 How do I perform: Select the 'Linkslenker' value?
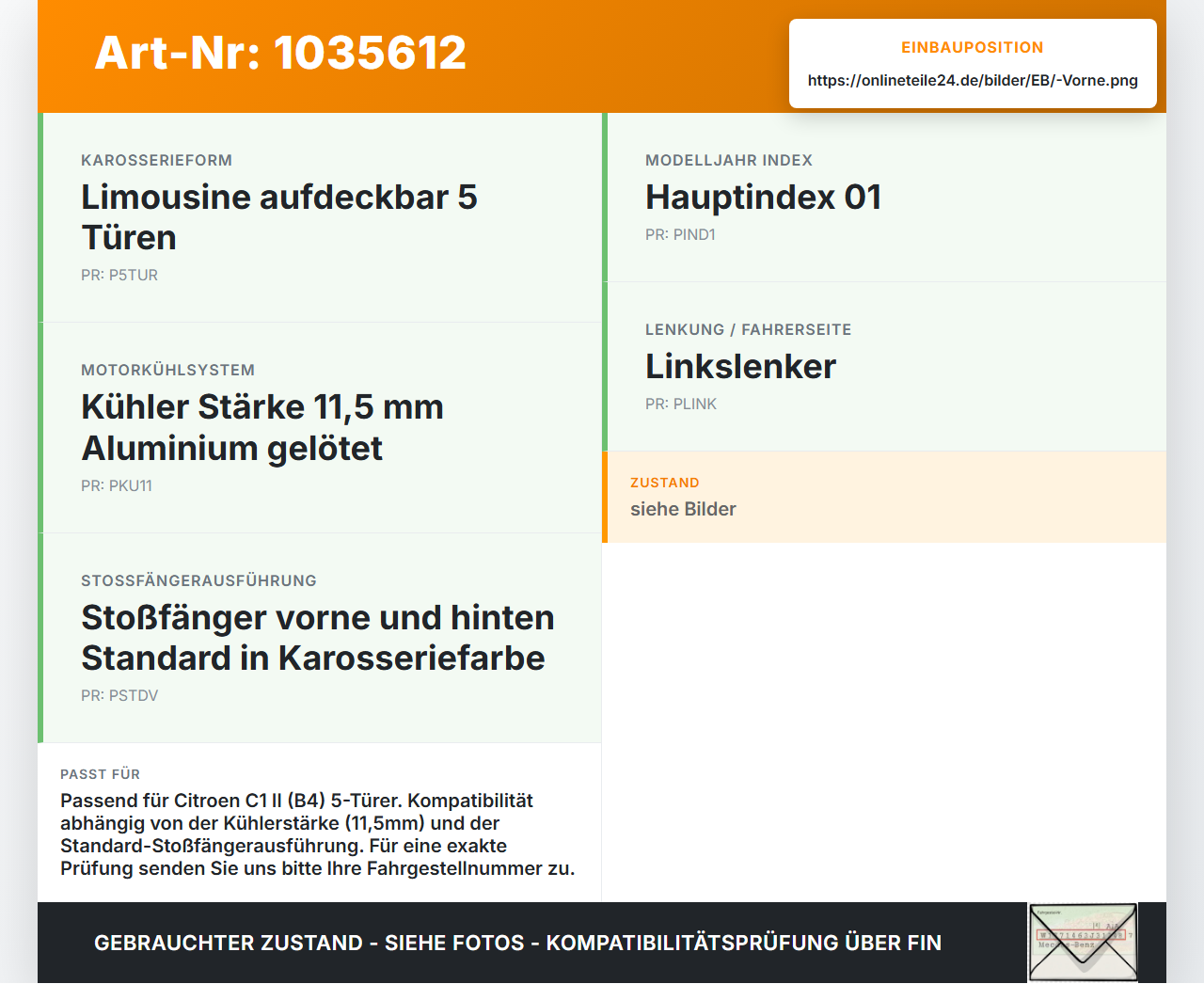coord(740,367)
